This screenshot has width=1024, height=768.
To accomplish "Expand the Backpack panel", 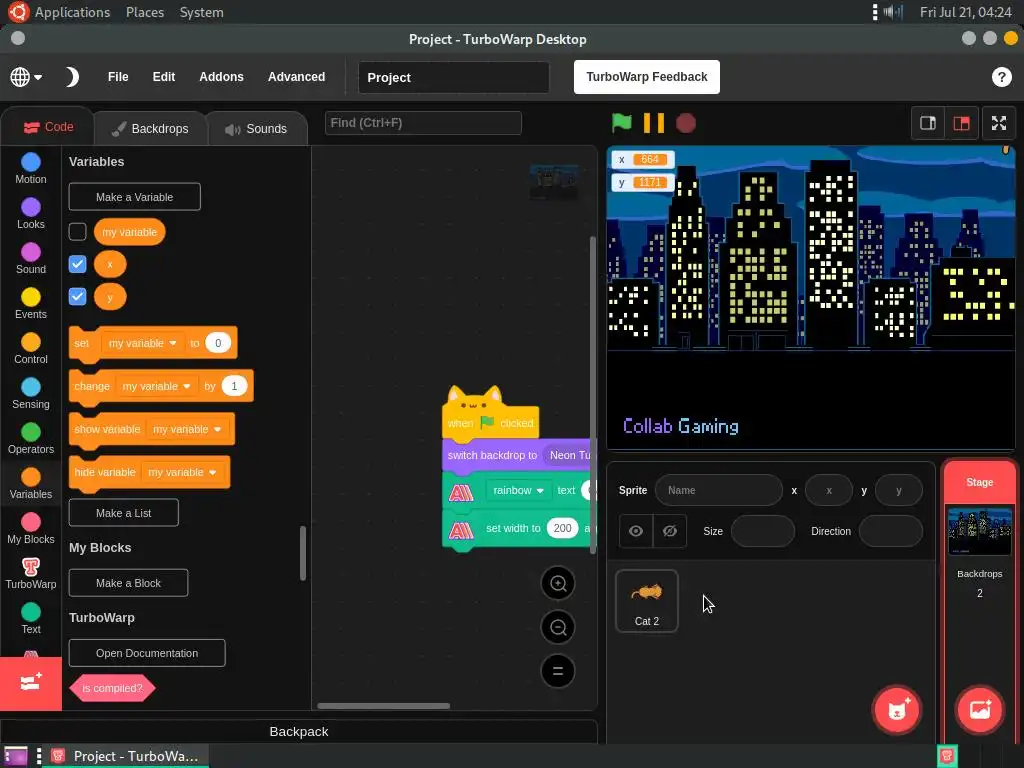I will click(x=299, y=731).
